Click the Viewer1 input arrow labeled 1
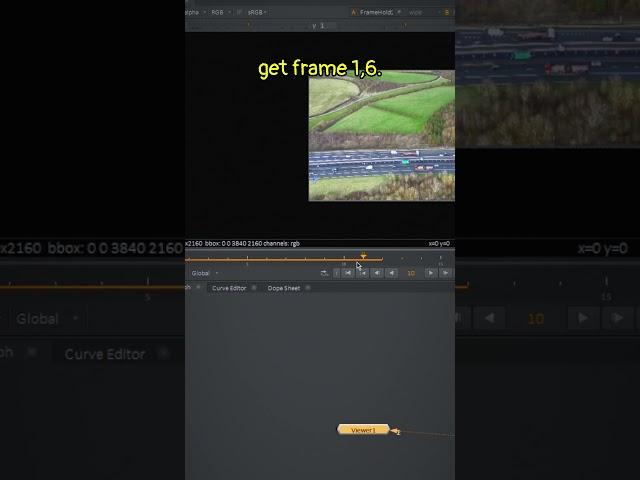Image resolution: width=640 pixels, height=480 pixels. point(396,431)
